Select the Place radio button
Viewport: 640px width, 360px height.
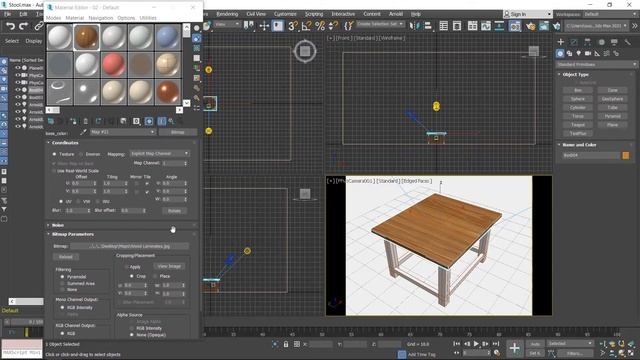(155, 276)
